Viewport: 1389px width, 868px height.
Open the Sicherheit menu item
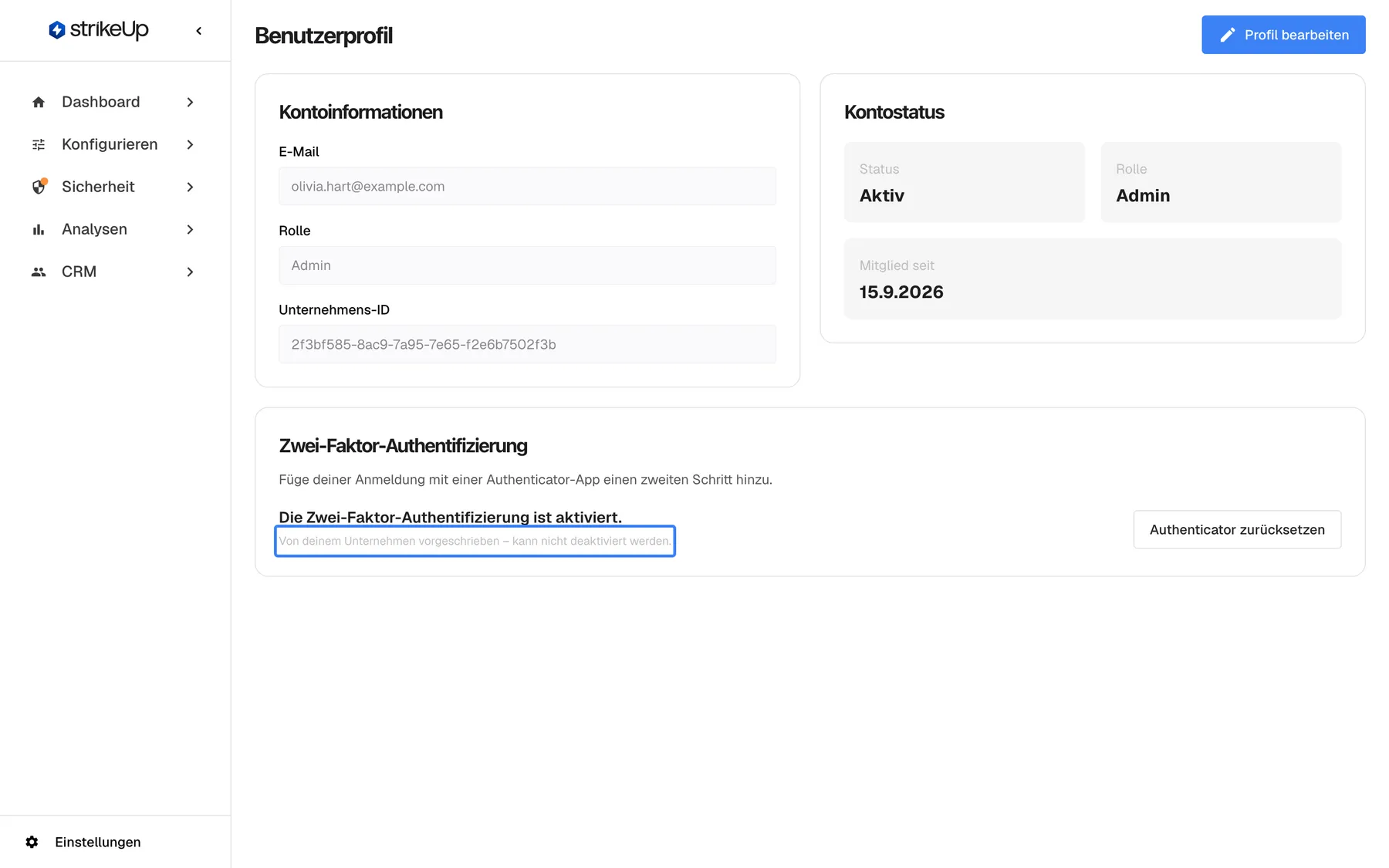click(x=114, y=187)
